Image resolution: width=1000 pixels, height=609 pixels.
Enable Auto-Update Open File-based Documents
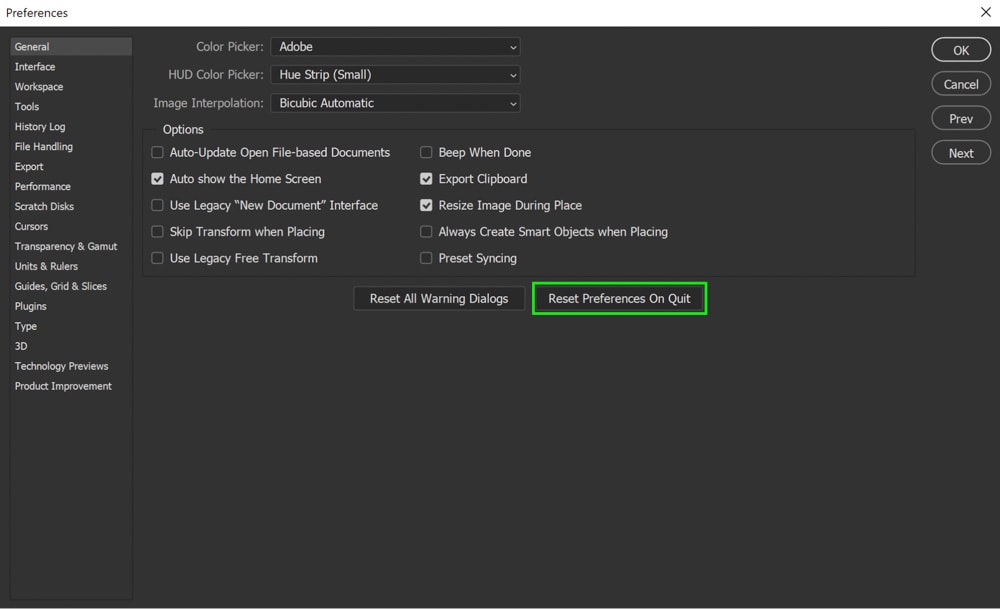(157, 152)
